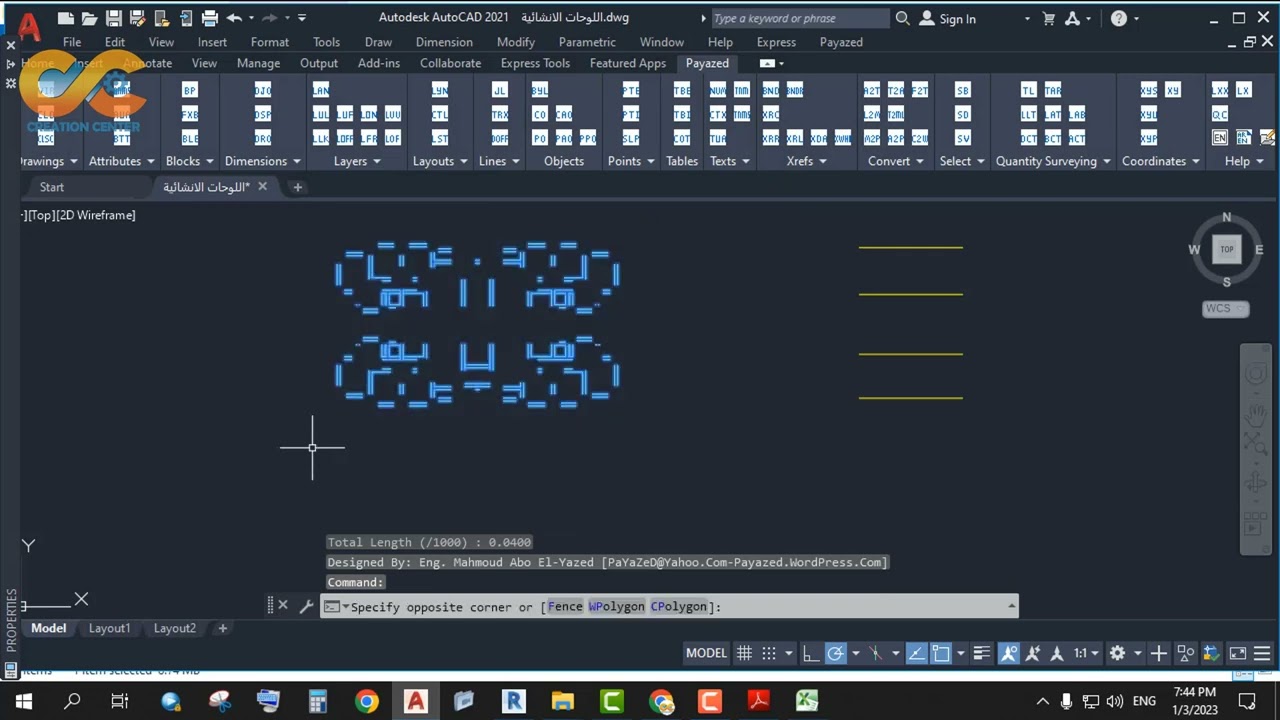Viewport: 1280px width, 720px height.
Task: Activate the DRO dimension tool
Action: tap(263, 138)
